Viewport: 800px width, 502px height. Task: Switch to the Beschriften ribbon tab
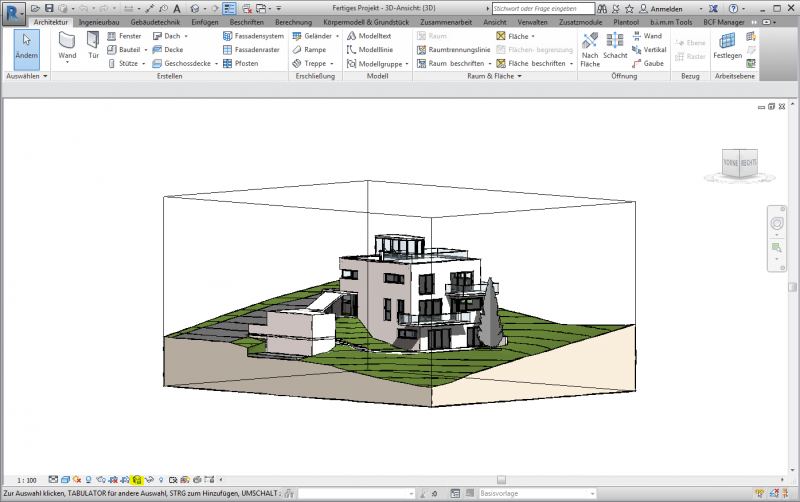click(246, 21)
